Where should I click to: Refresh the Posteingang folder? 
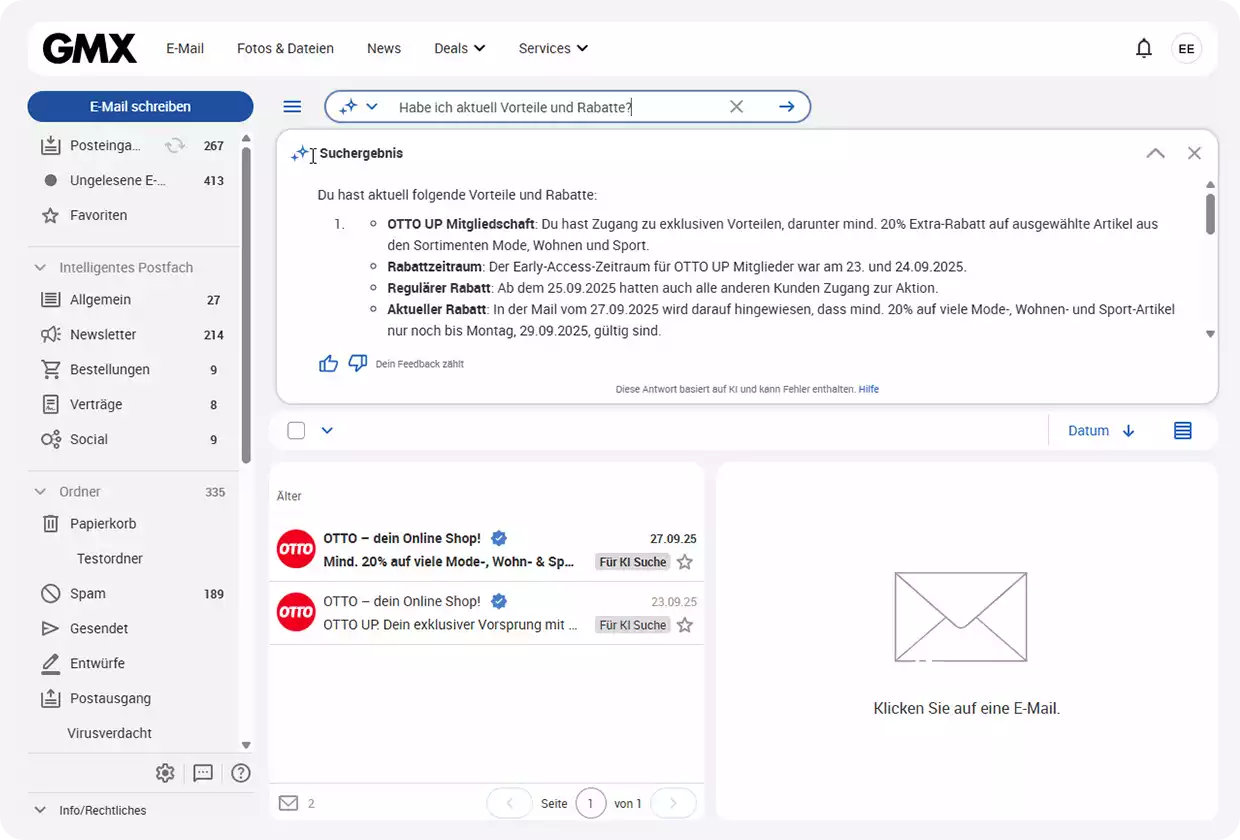(175, 146)
